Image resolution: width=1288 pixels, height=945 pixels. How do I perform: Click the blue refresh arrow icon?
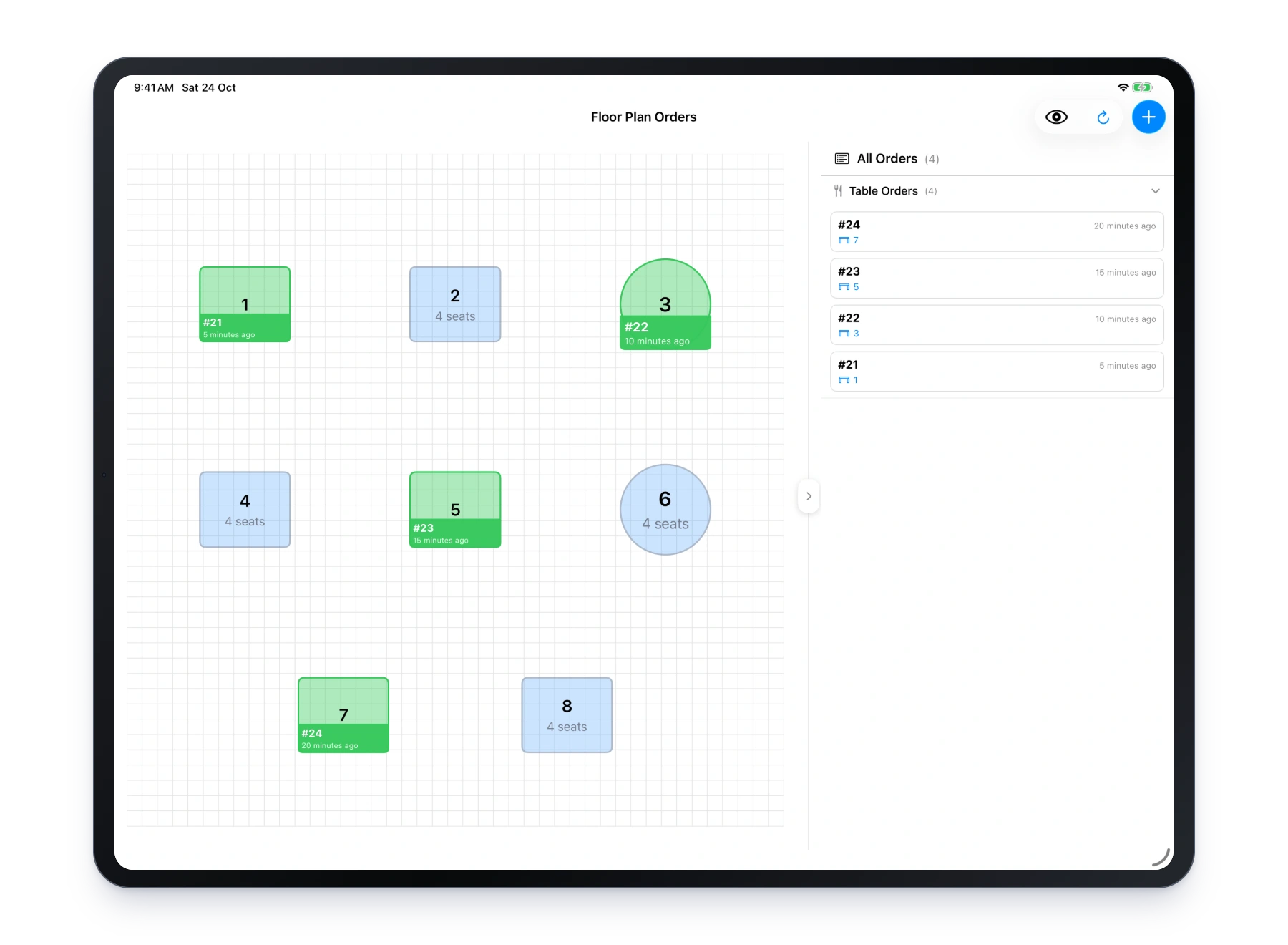click(x=1103, y=117)
